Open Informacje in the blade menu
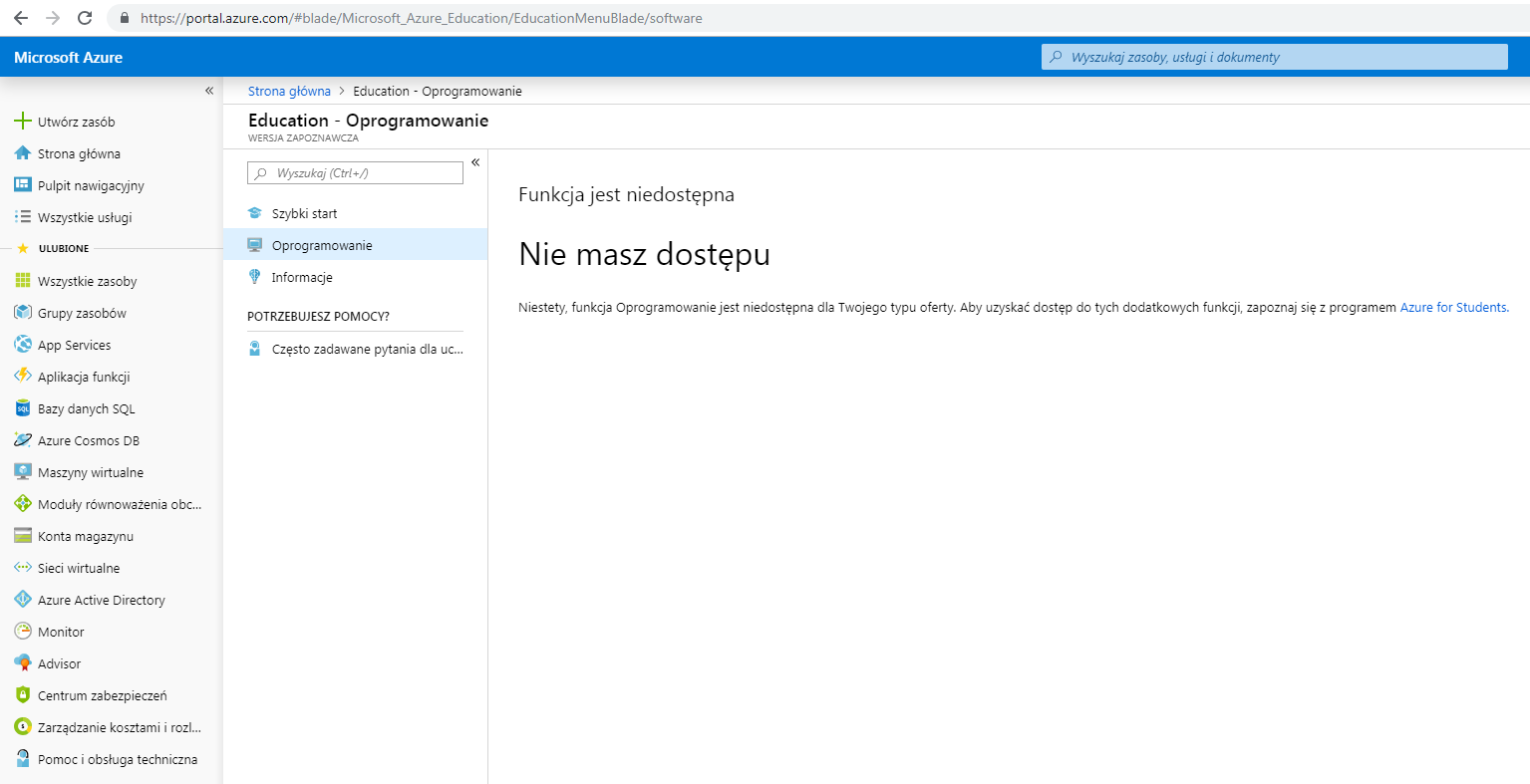This screenshot has height=784, width=1530. [x=355, y=277]
